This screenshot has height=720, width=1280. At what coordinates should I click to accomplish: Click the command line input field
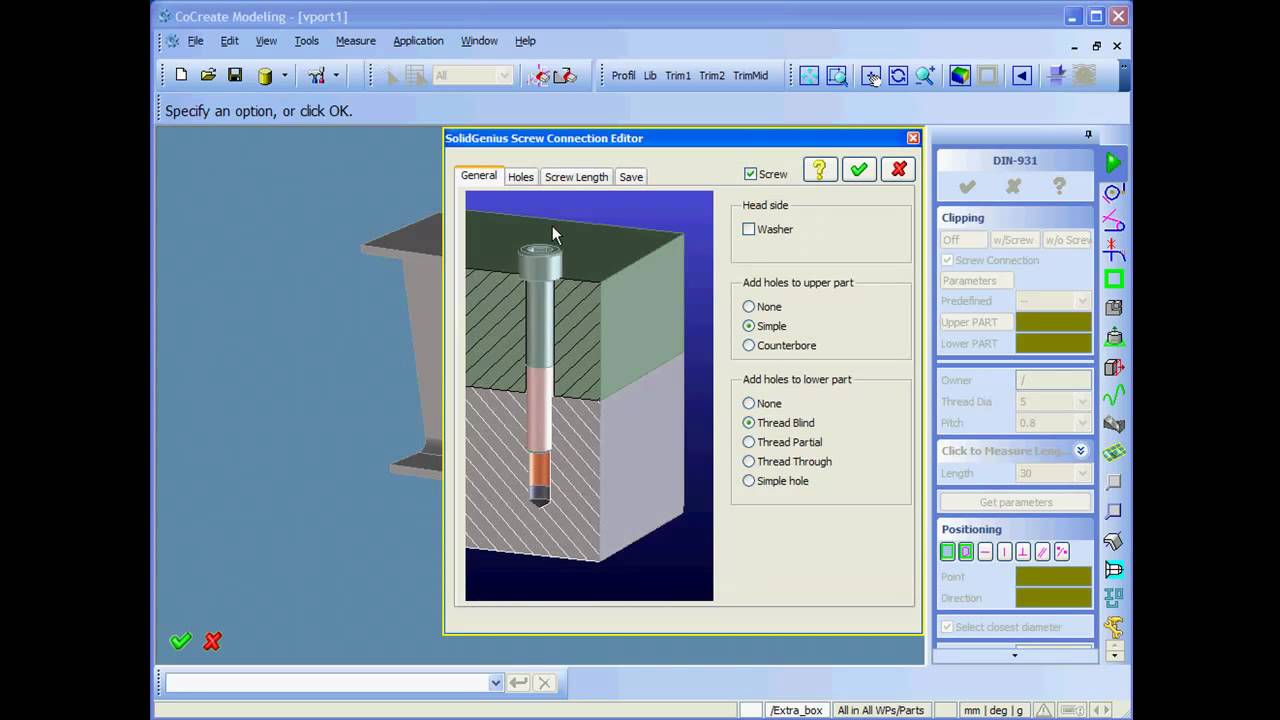[x=327, y=683]
